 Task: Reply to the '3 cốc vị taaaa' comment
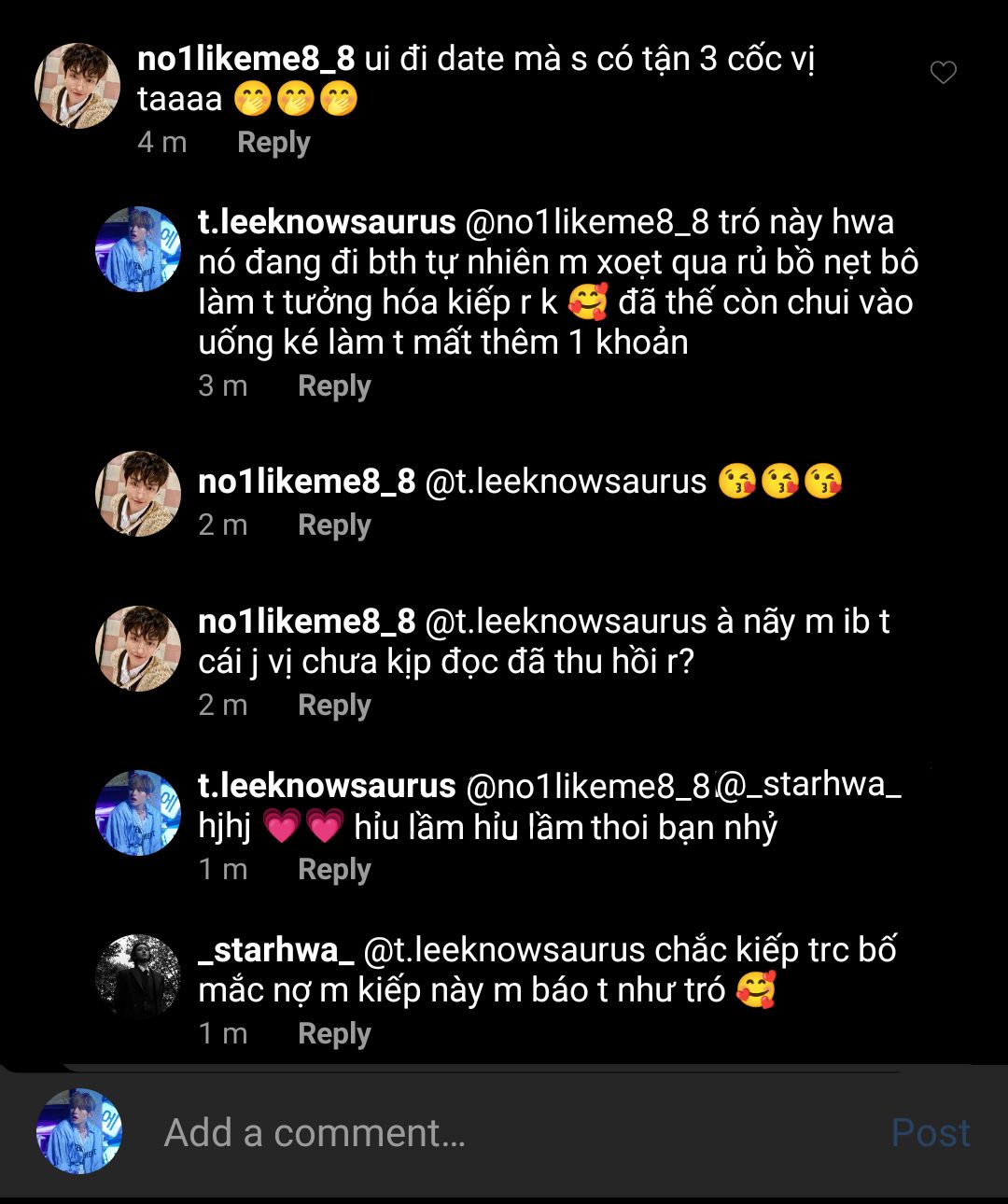pyautogui.click(x=273, y=143)
